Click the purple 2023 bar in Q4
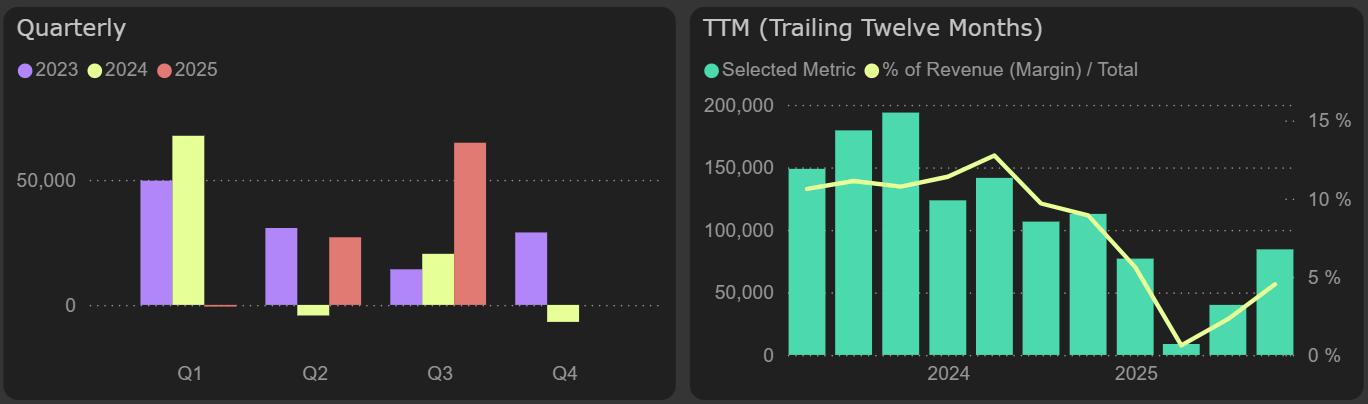The height and width of the screenshot is (404, 1368). point(531,268)
